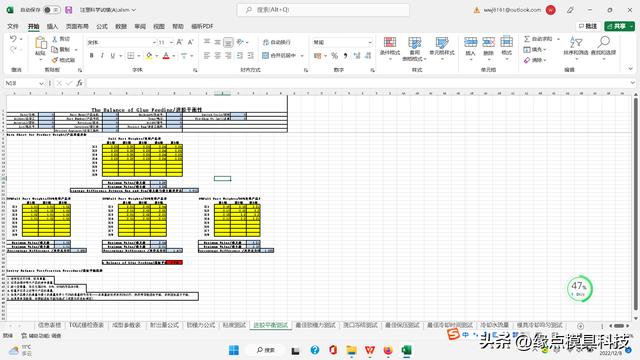640x360 pixels.
Task: Click Increase Font Size icon
Action: pyautogui.click(x=179, y=42)
